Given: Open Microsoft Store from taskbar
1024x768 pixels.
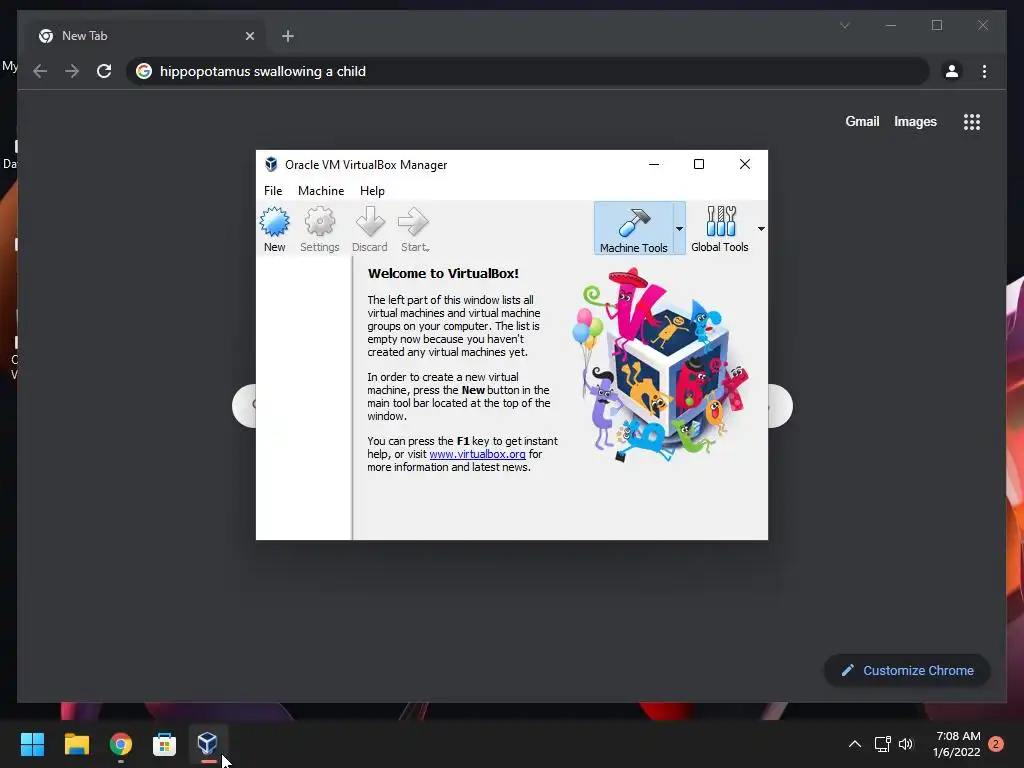Looking at the screenshot, I should 164,744.
